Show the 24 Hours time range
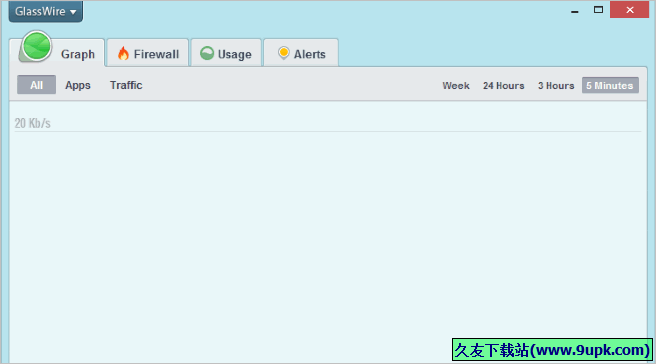Image resolution: width=656 pixels, height=364 pixels. pos(504,86)
